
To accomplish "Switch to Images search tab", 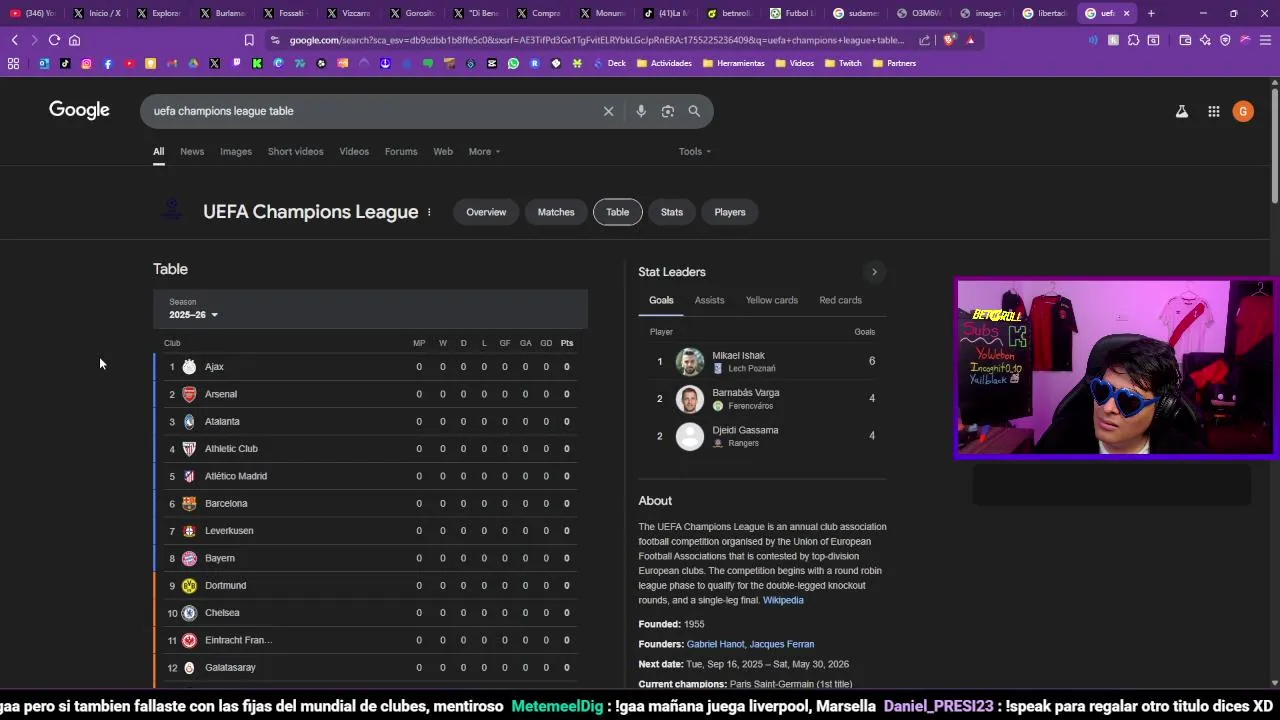I will tap(236, 152).
